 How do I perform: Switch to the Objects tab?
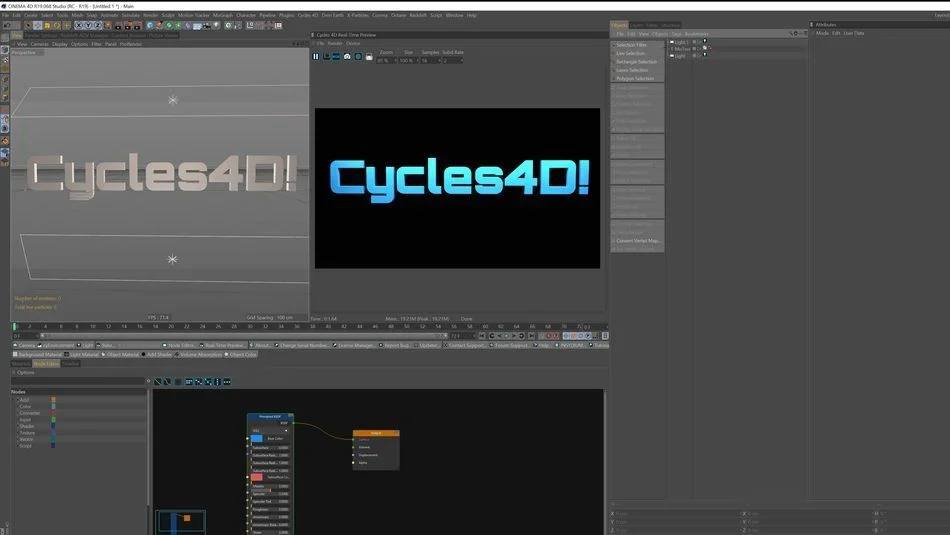619,25
